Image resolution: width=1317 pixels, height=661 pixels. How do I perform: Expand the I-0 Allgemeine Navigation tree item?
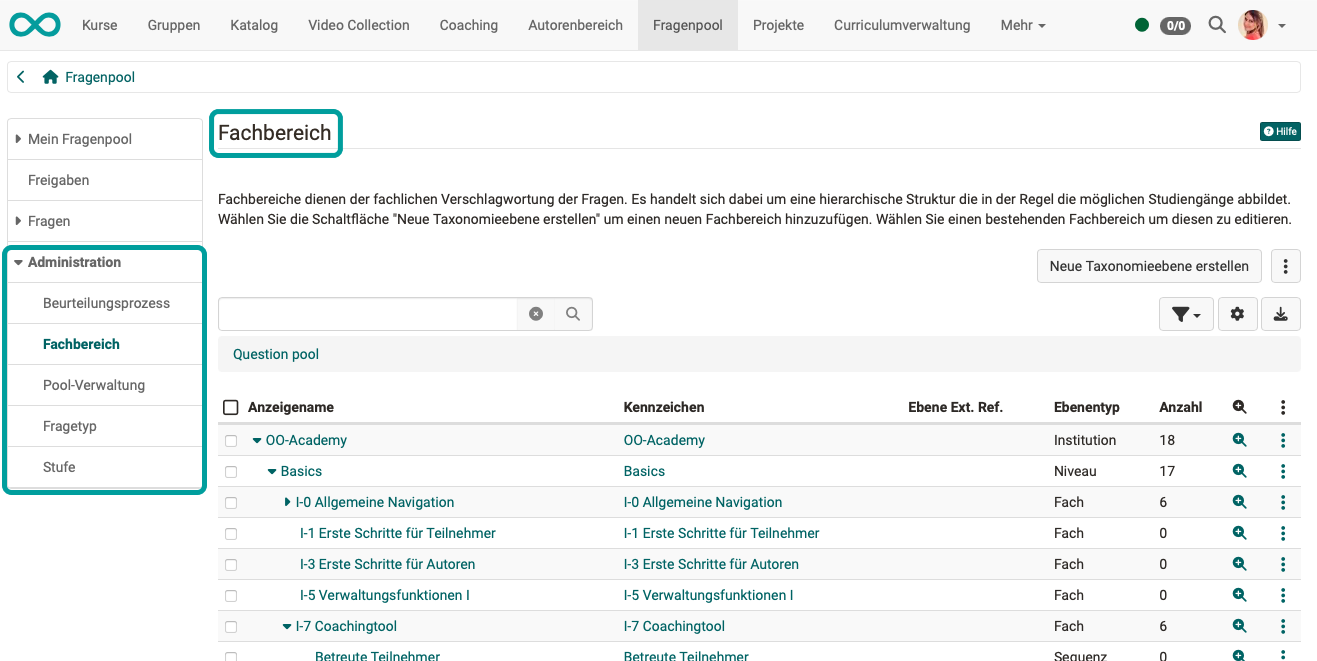click(x=287, y=502)
